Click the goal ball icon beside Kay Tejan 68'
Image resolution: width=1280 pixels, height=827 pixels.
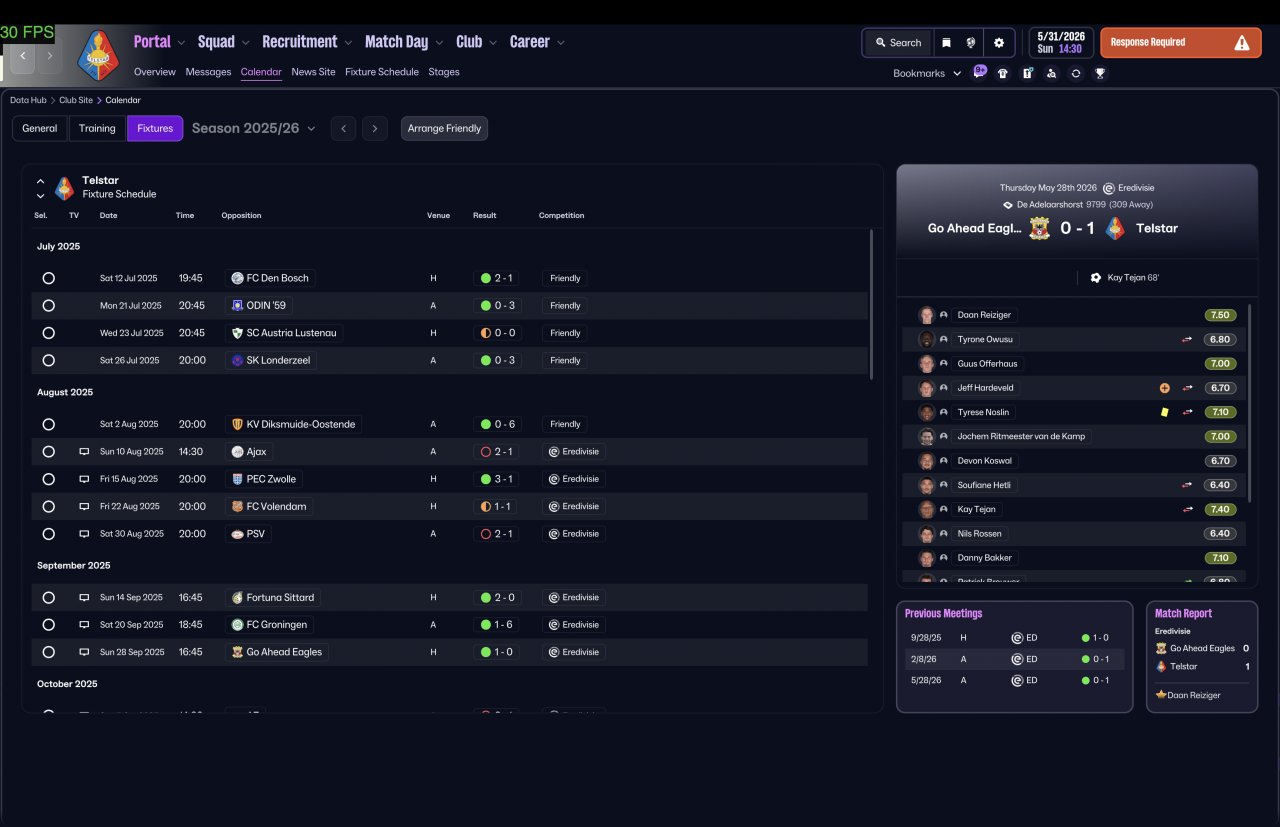click(x=1096, y=277)
